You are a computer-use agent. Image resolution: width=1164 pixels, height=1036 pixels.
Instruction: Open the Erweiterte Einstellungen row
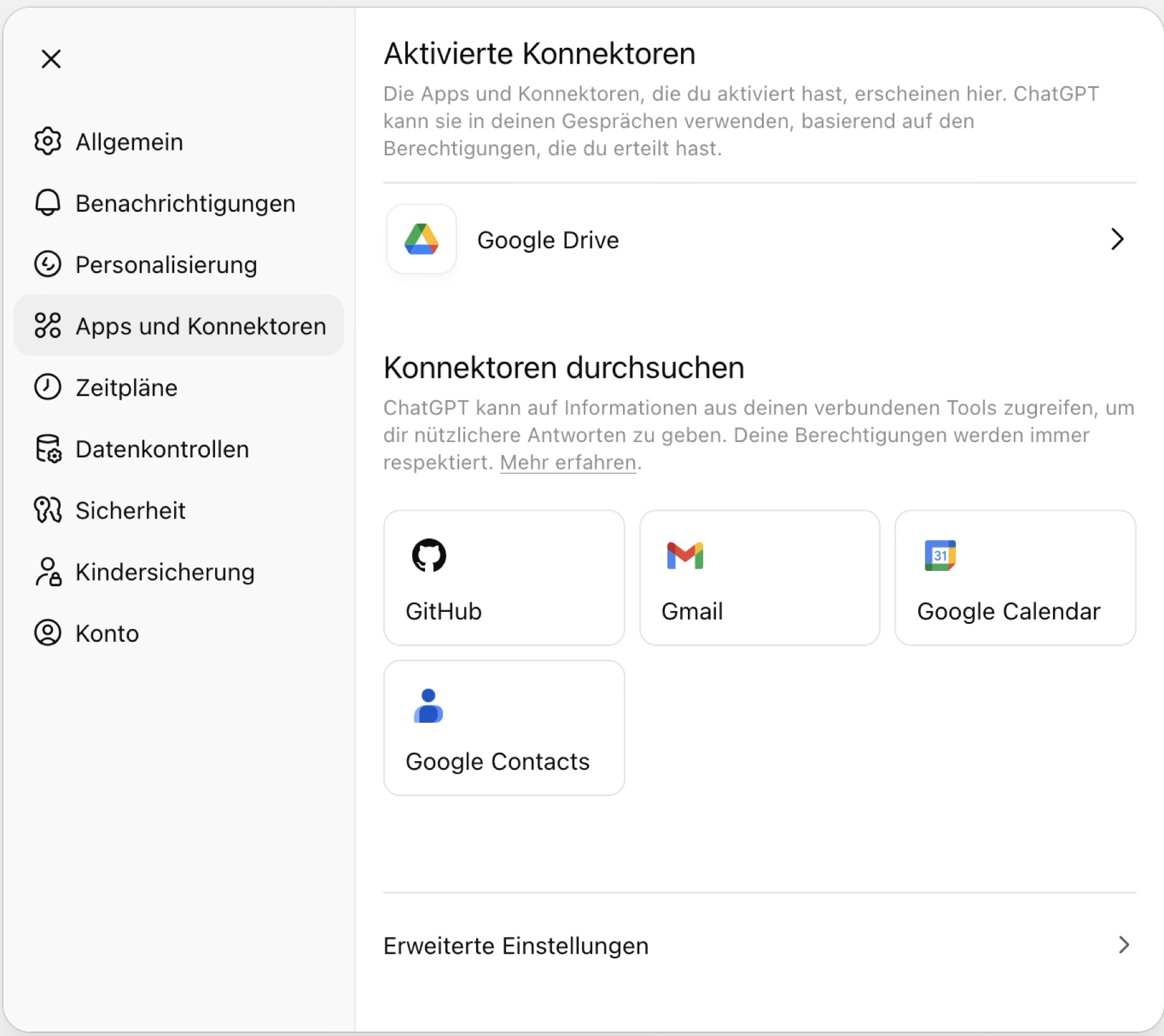516,945
